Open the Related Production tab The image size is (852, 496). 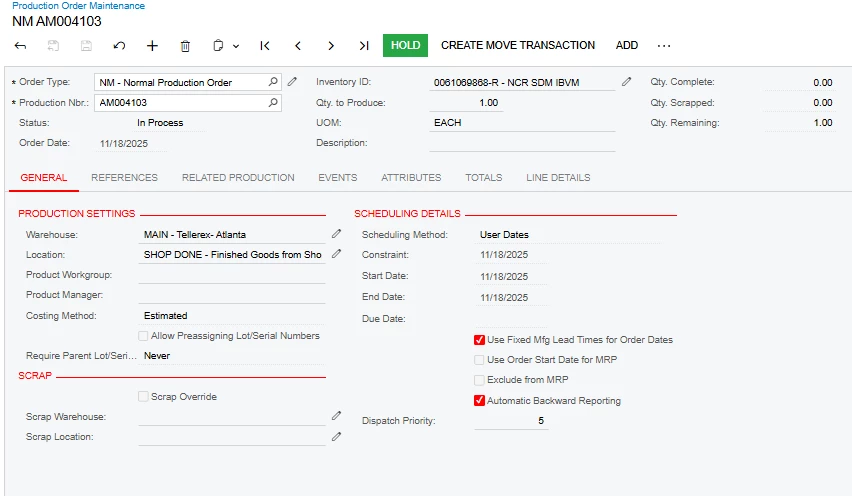click(x=238, y=178)
